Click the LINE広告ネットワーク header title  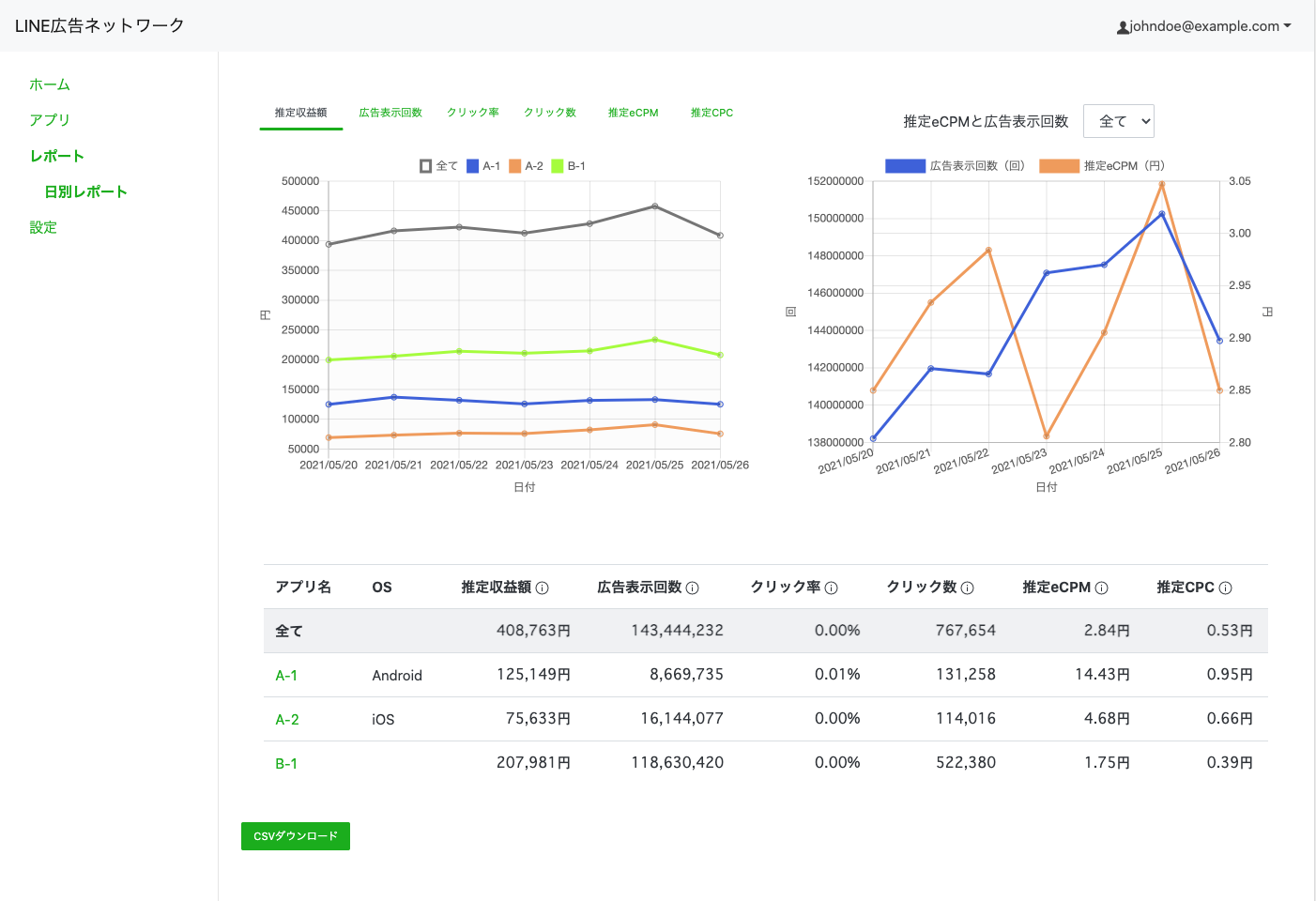tap(99, 26)
